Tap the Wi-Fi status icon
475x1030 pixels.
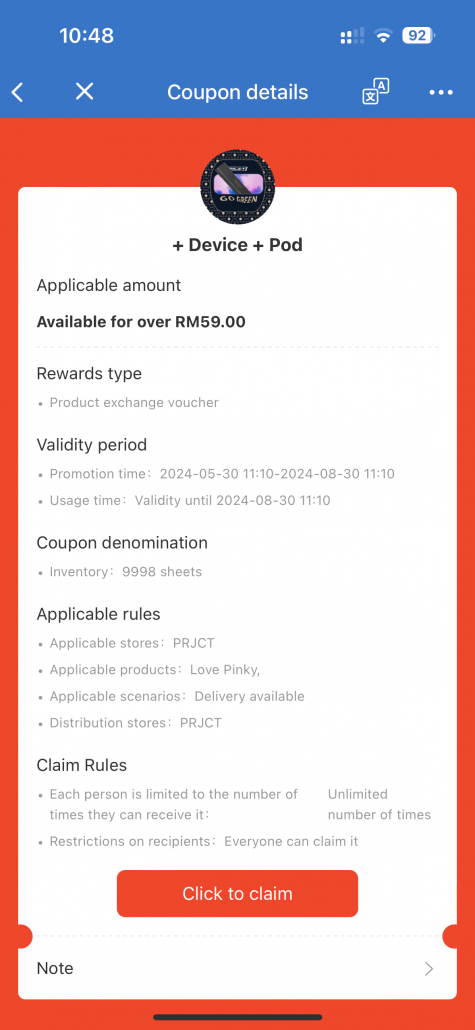click(x=382, y=36)
